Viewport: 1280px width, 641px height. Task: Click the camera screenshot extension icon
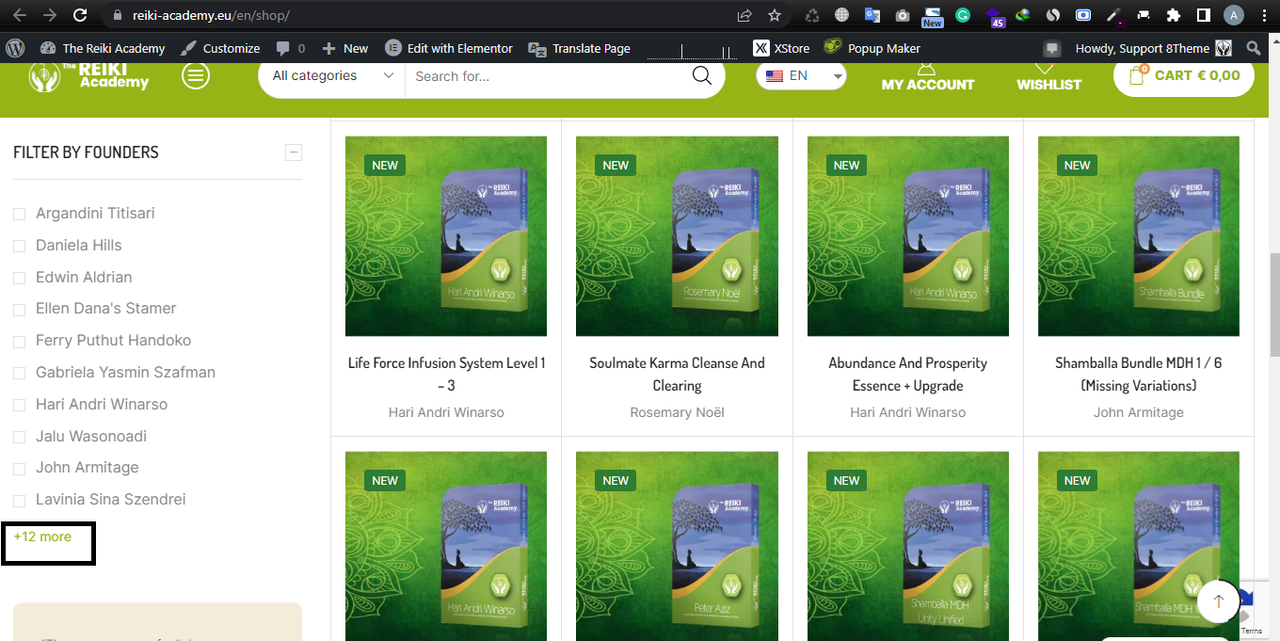[x=902, y=16]
